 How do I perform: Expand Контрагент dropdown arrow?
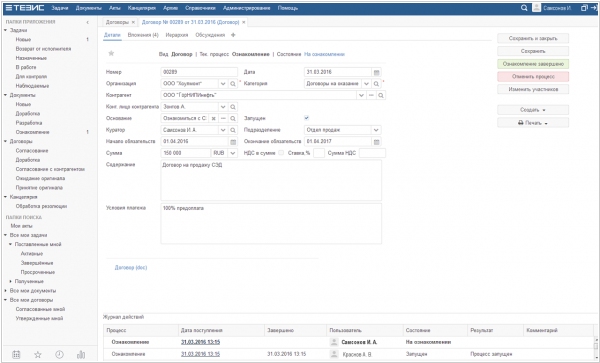[x=361, y=95]
